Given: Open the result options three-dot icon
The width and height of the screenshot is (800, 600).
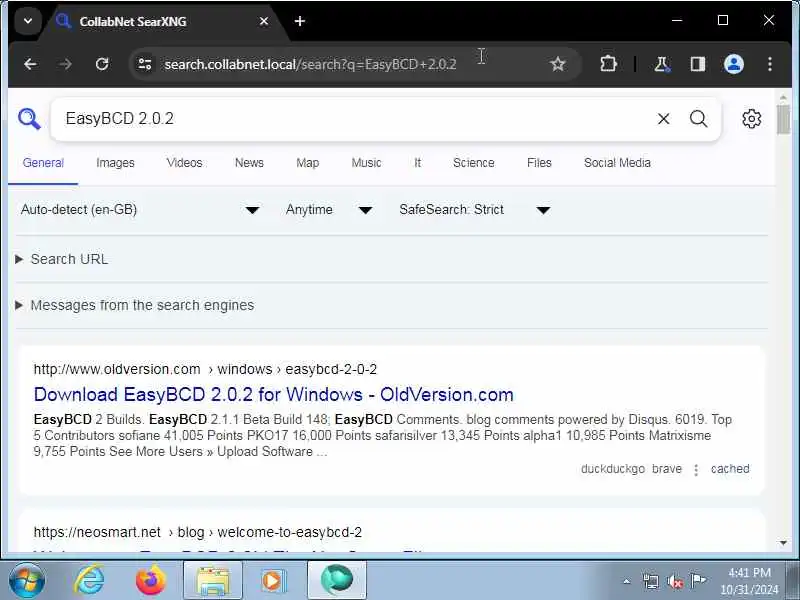Looking at the screenshot, I should [696, 469].
